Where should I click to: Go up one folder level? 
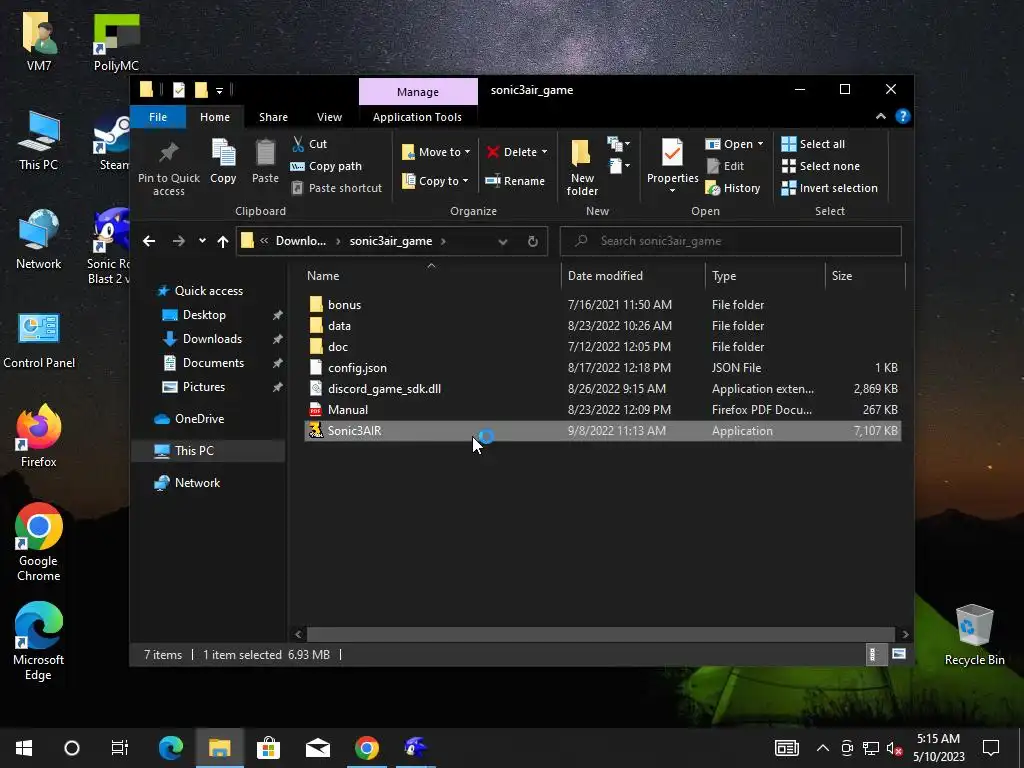tap(223, 241)
